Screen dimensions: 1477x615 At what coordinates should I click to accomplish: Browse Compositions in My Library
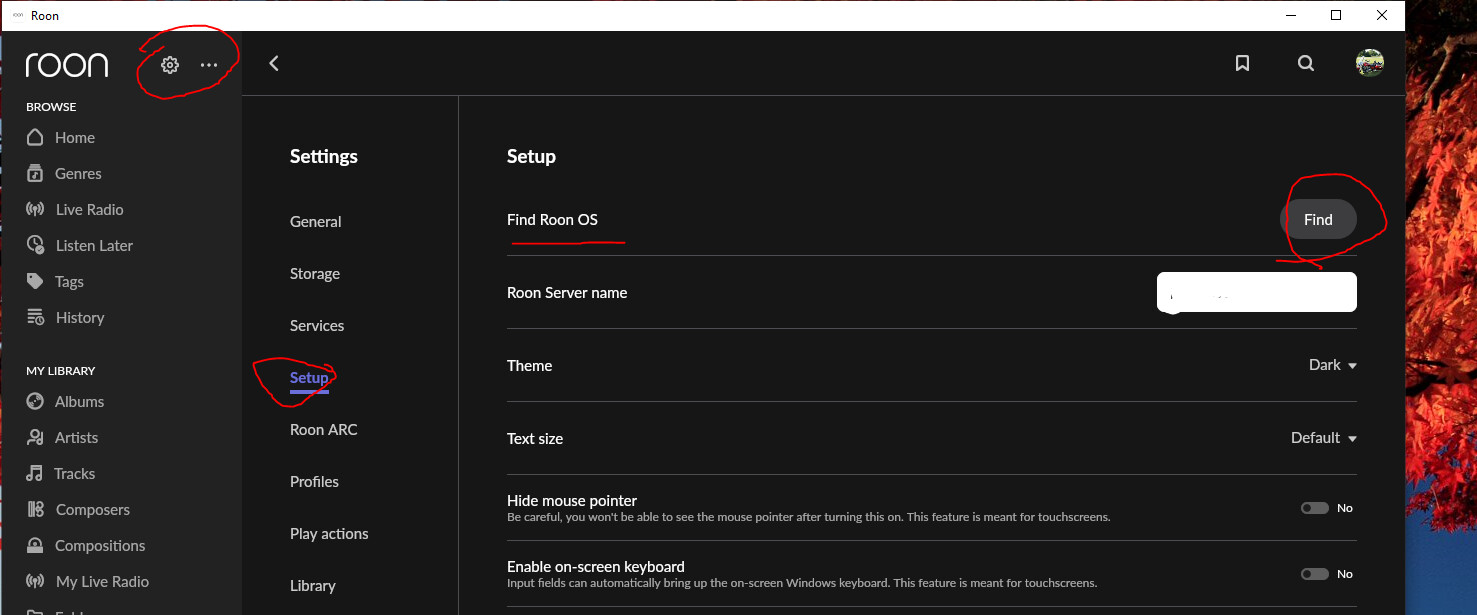[100, 546]
